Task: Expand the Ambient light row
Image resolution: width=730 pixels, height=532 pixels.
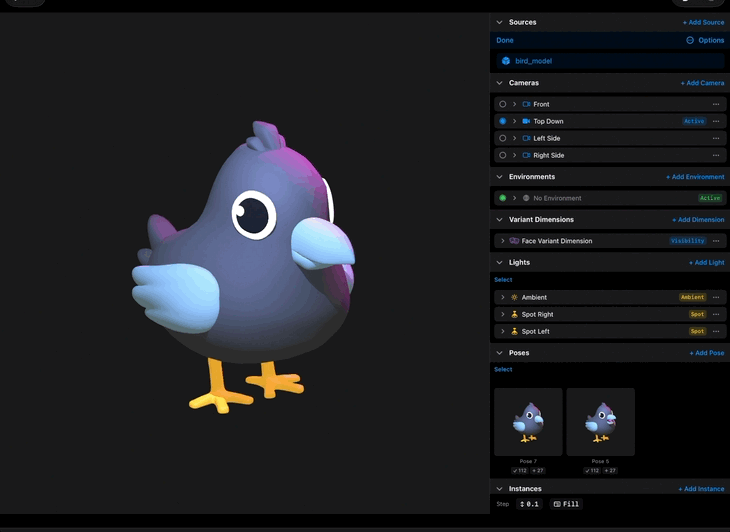Action: point(503,297)
